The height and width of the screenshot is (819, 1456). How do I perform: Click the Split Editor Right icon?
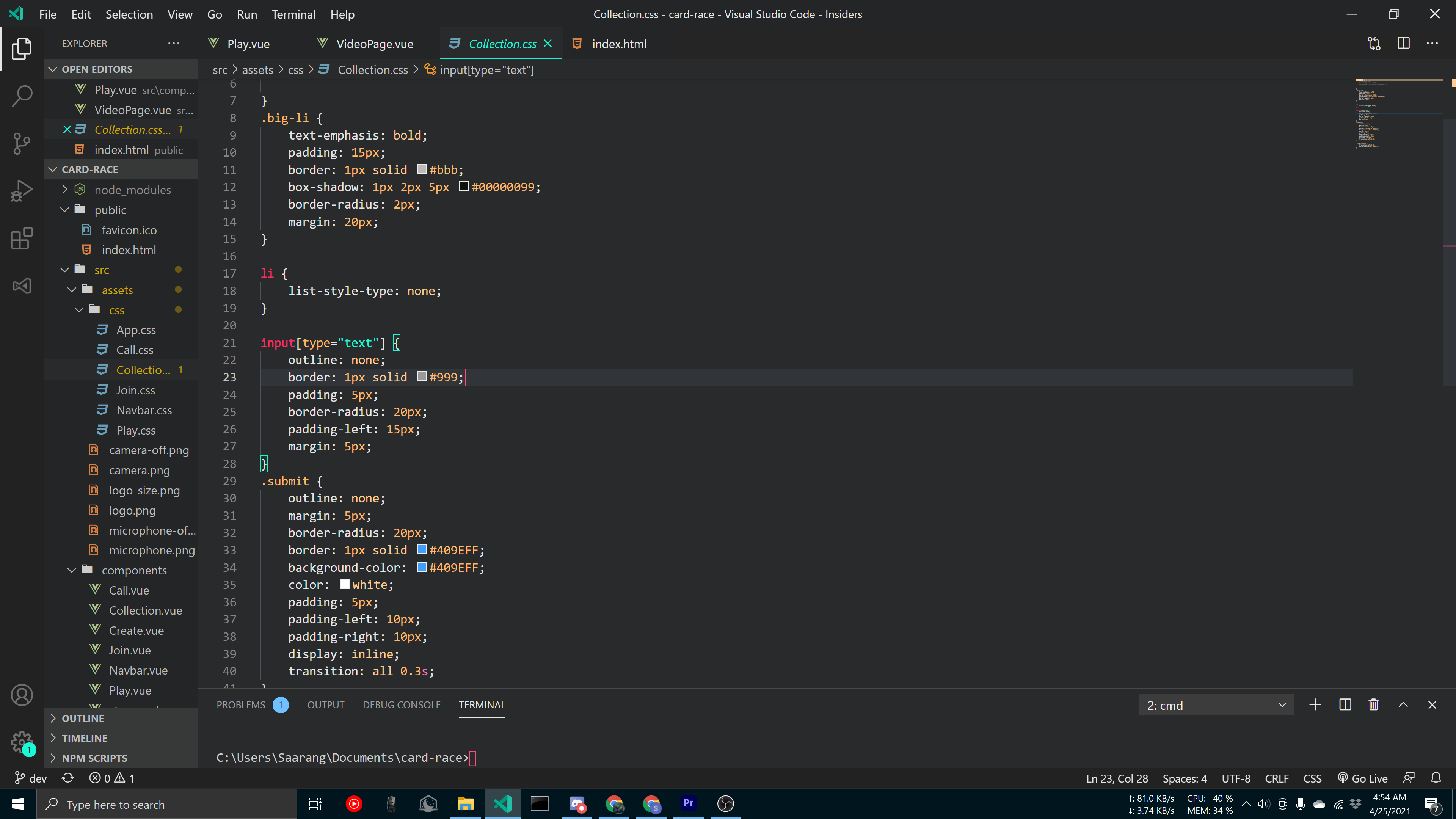[1403, 44]
